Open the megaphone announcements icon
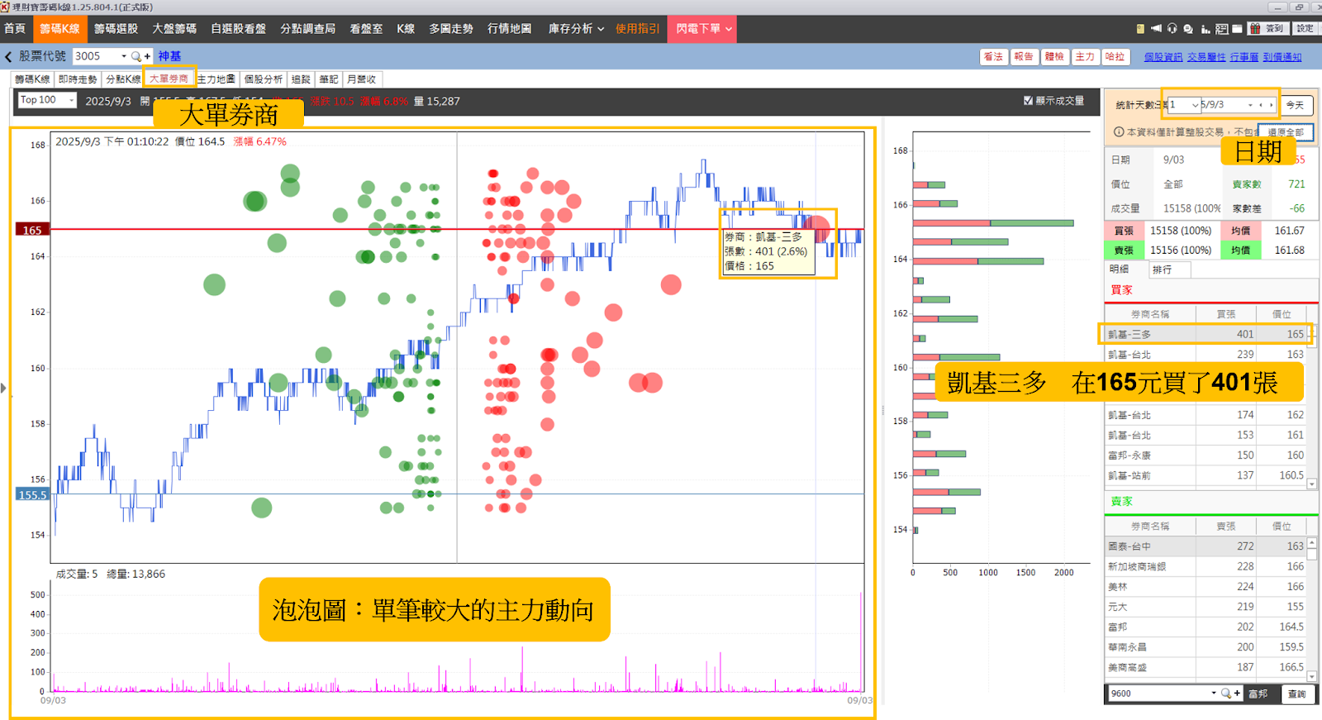Screen dimensions: 1322x720 pyautogui.click(x=1156, y=28)
